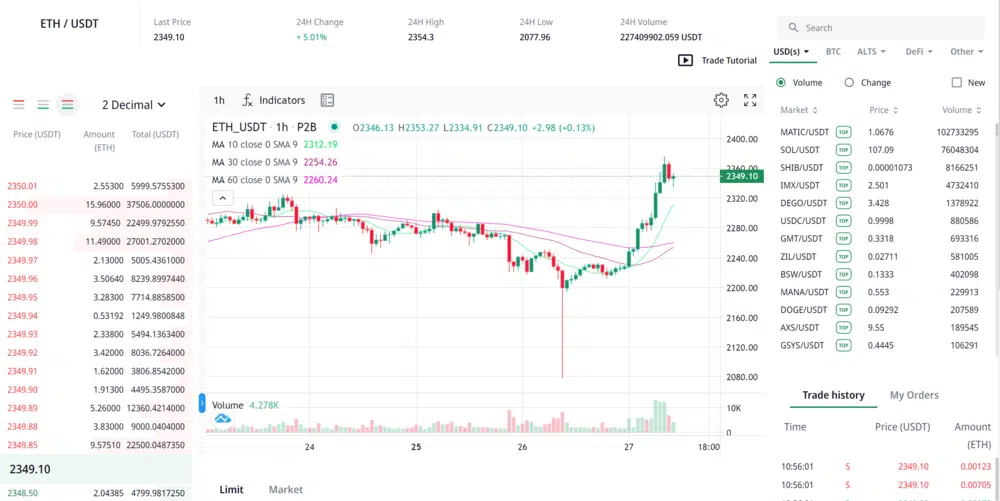Show buy orders only in order book
The image size is (1000, 501).
(43, 104)
